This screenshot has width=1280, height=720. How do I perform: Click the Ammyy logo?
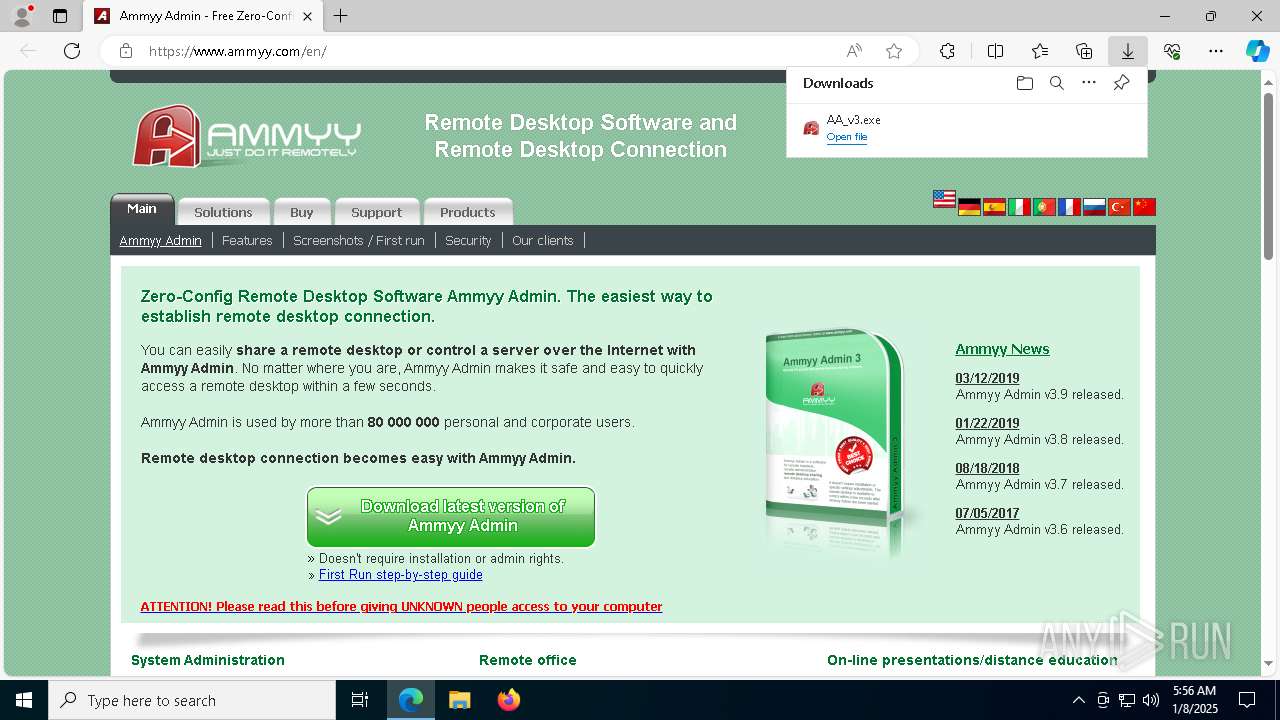click(246, 136)
